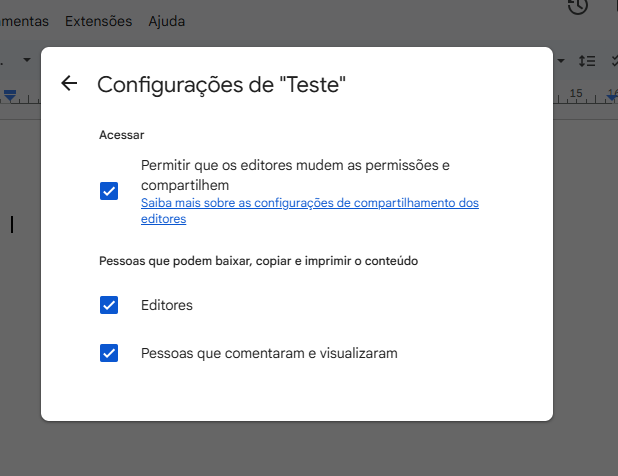Open line and paragraph spacing icon

(x=588, y=61)
